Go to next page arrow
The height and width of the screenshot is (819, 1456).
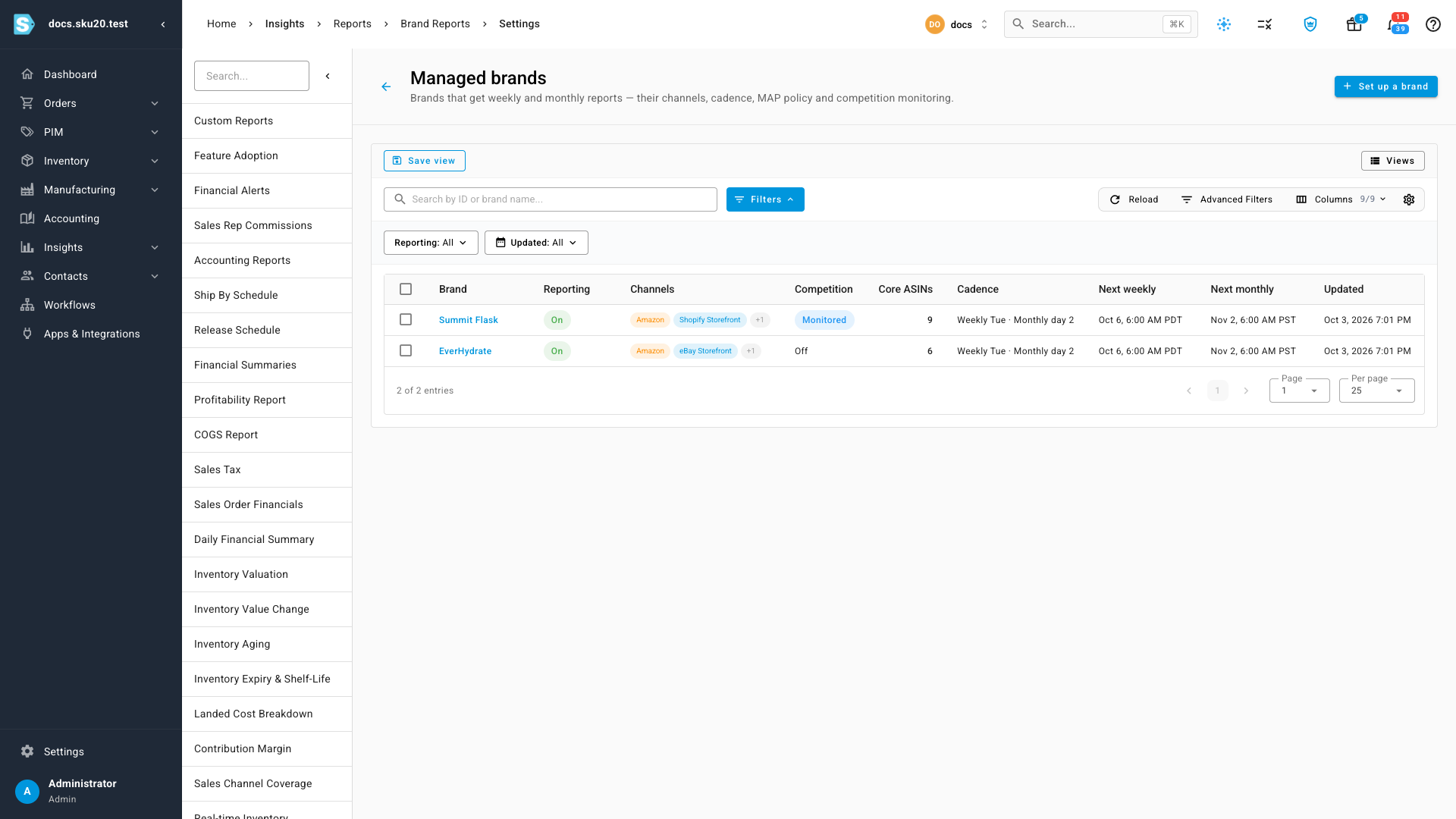(1245, 391)
